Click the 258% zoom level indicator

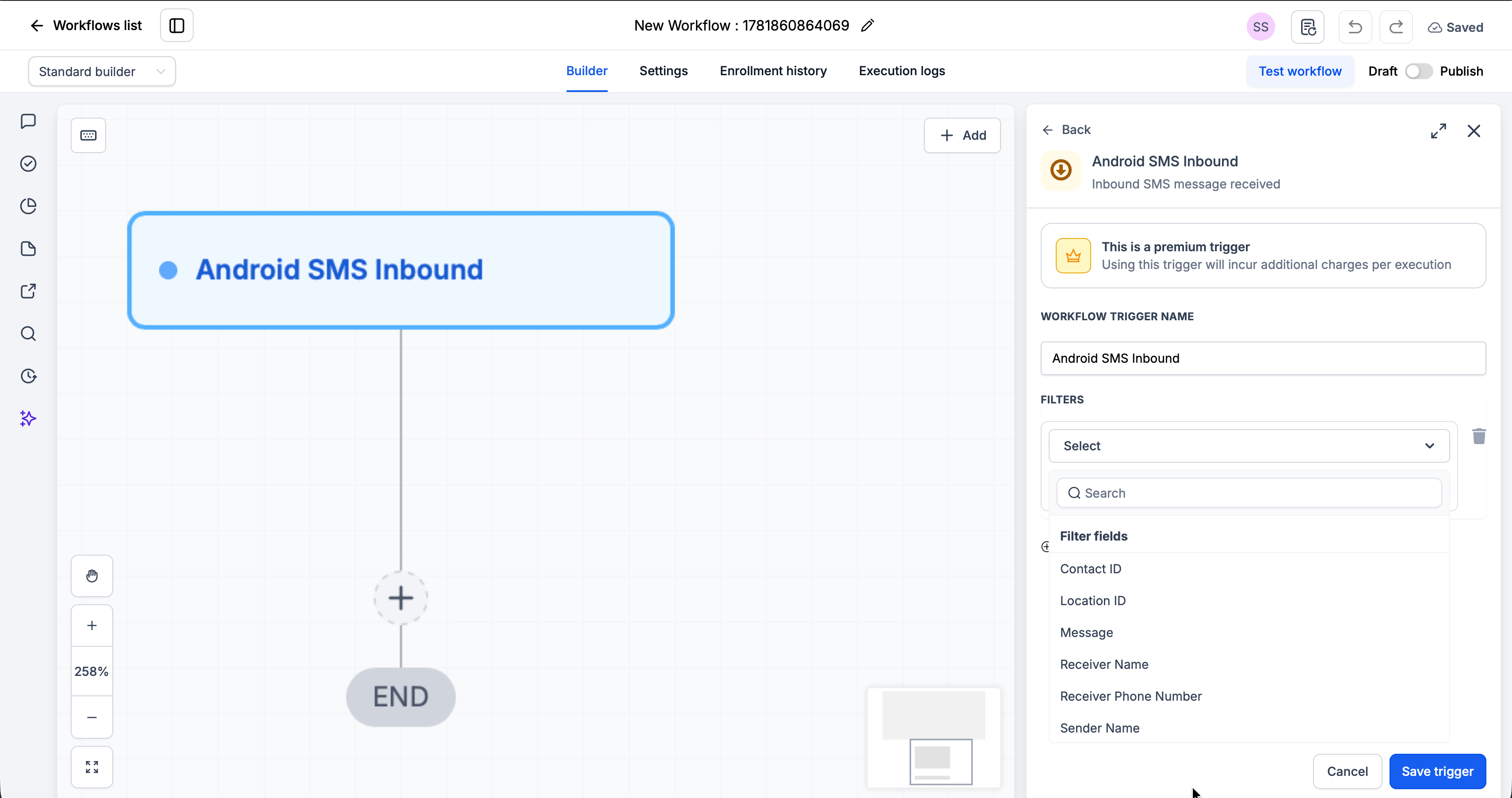point(92,671)
